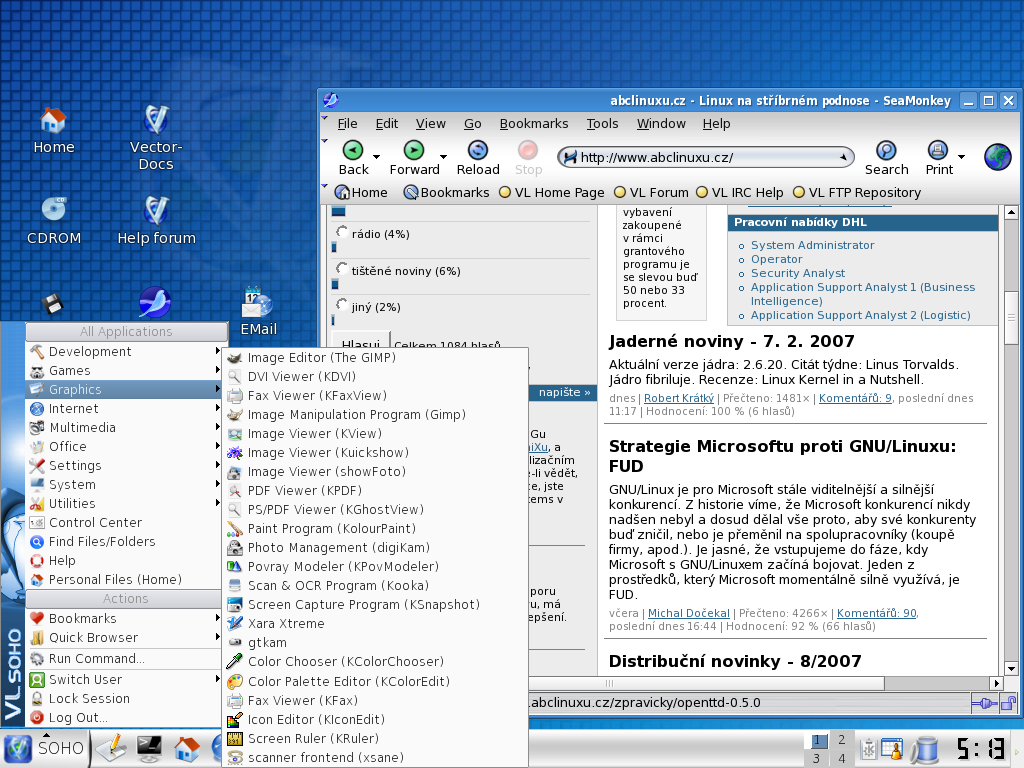This screenshot has width=1024, height=768.
Task: Select the jiný (2%) poll option
Action: 342,304
